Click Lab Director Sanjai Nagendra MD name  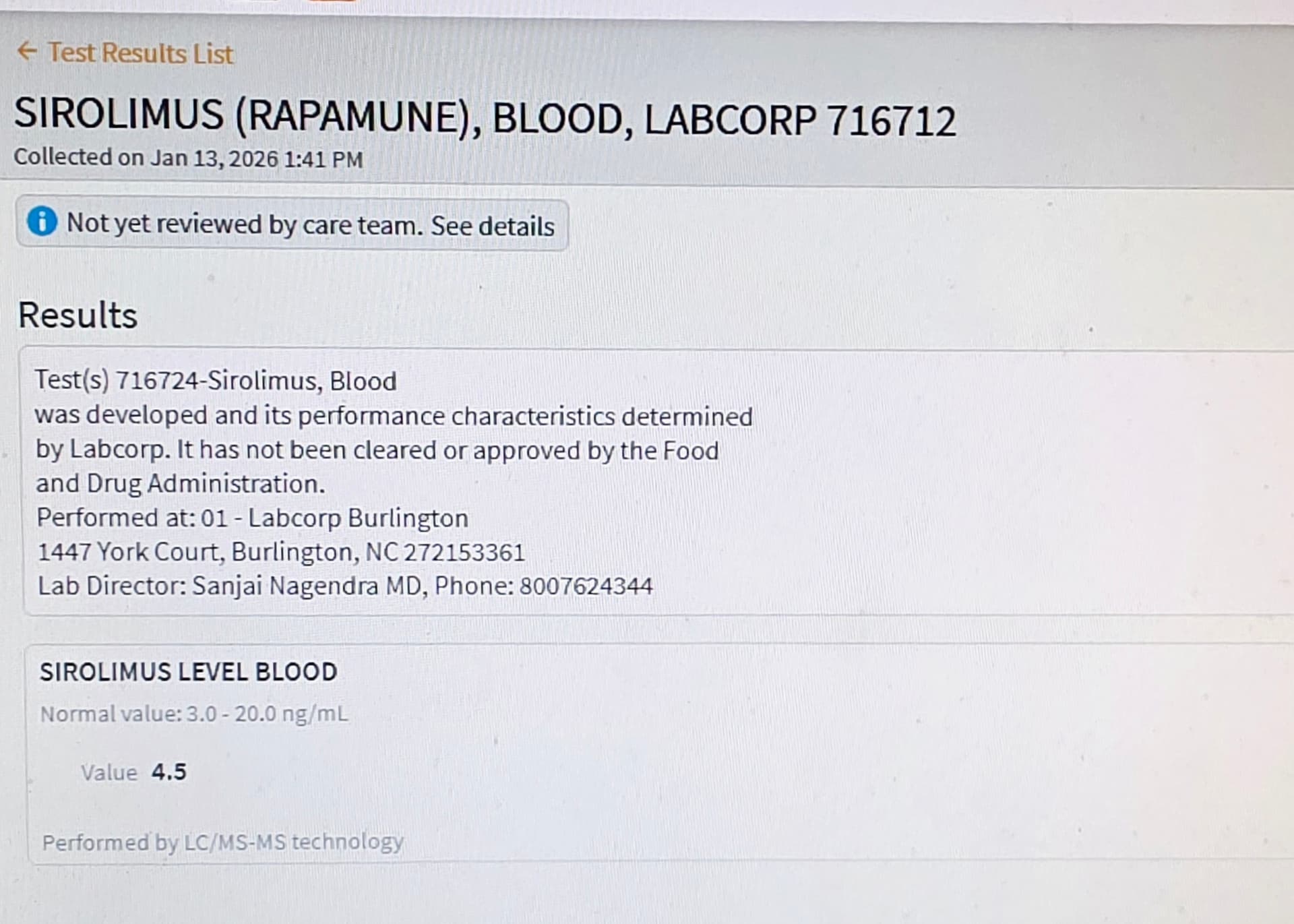[x=307, y=586]
